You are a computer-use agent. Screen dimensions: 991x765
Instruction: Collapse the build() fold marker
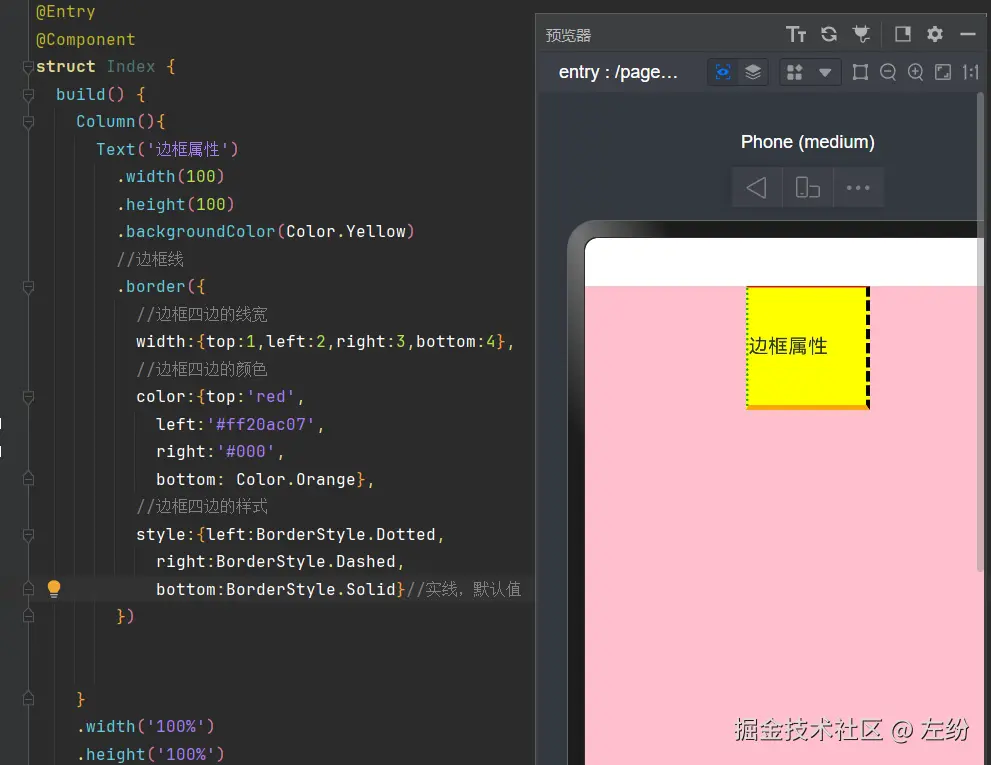28,94
